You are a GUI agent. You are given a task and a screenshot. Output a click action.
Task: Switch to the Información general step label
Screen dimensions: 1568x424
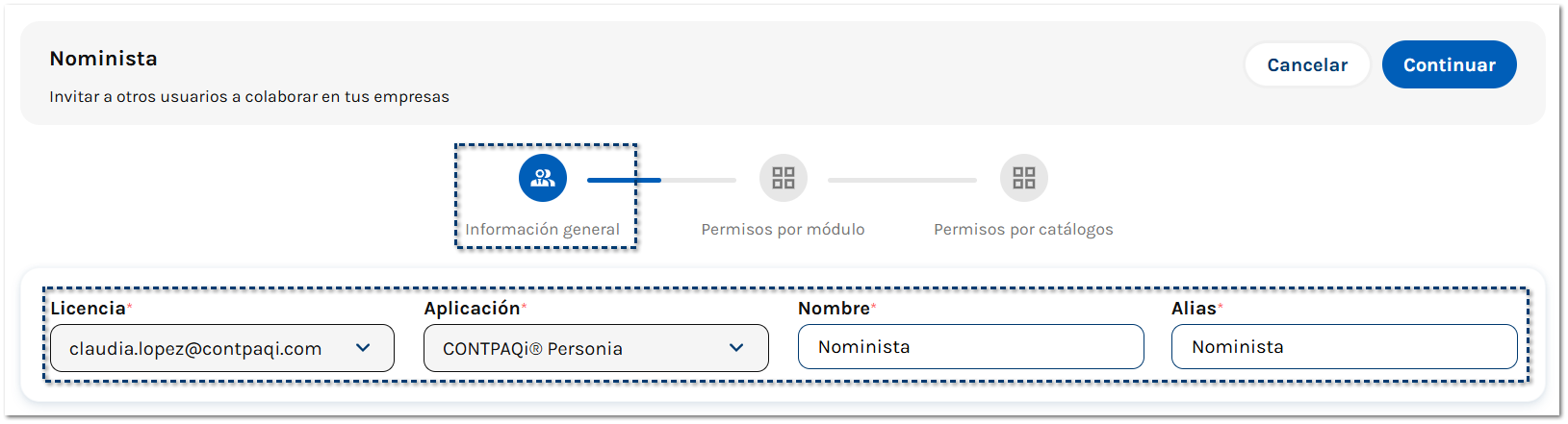[x=542, y=230]
